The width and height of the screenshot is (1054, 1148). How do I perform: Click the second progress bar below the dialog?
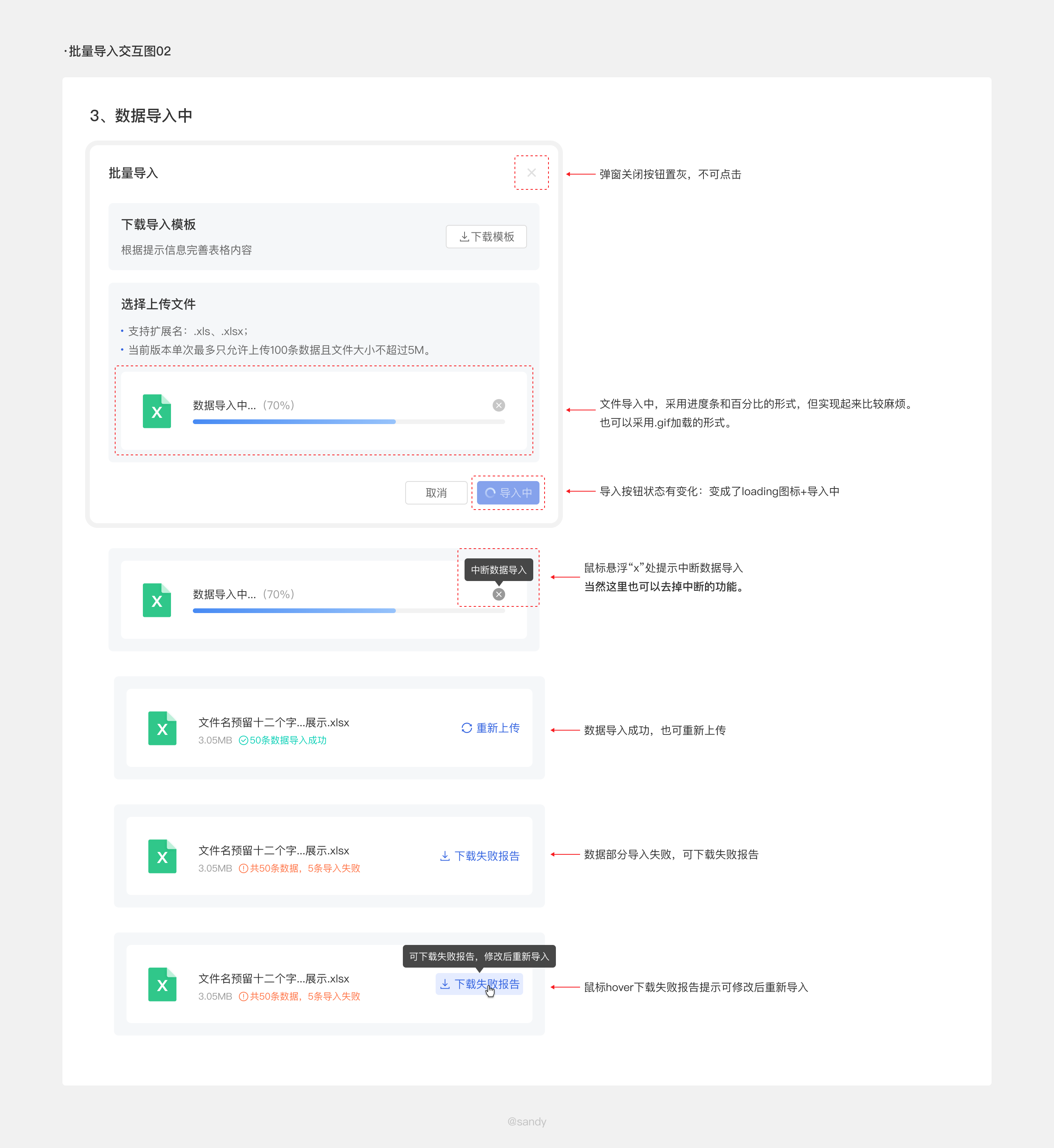(349, 611)
